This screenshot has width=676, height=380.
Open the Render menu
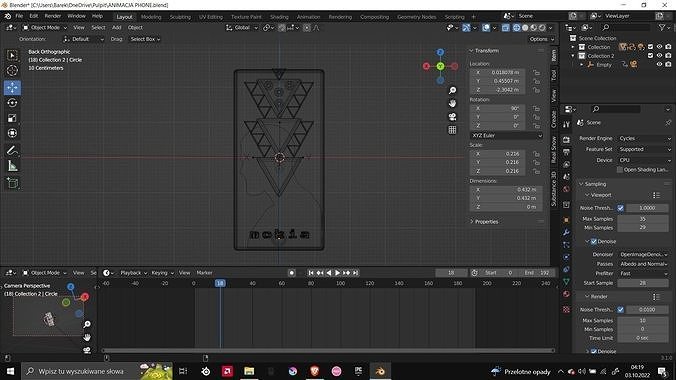(x=53, y=16)
